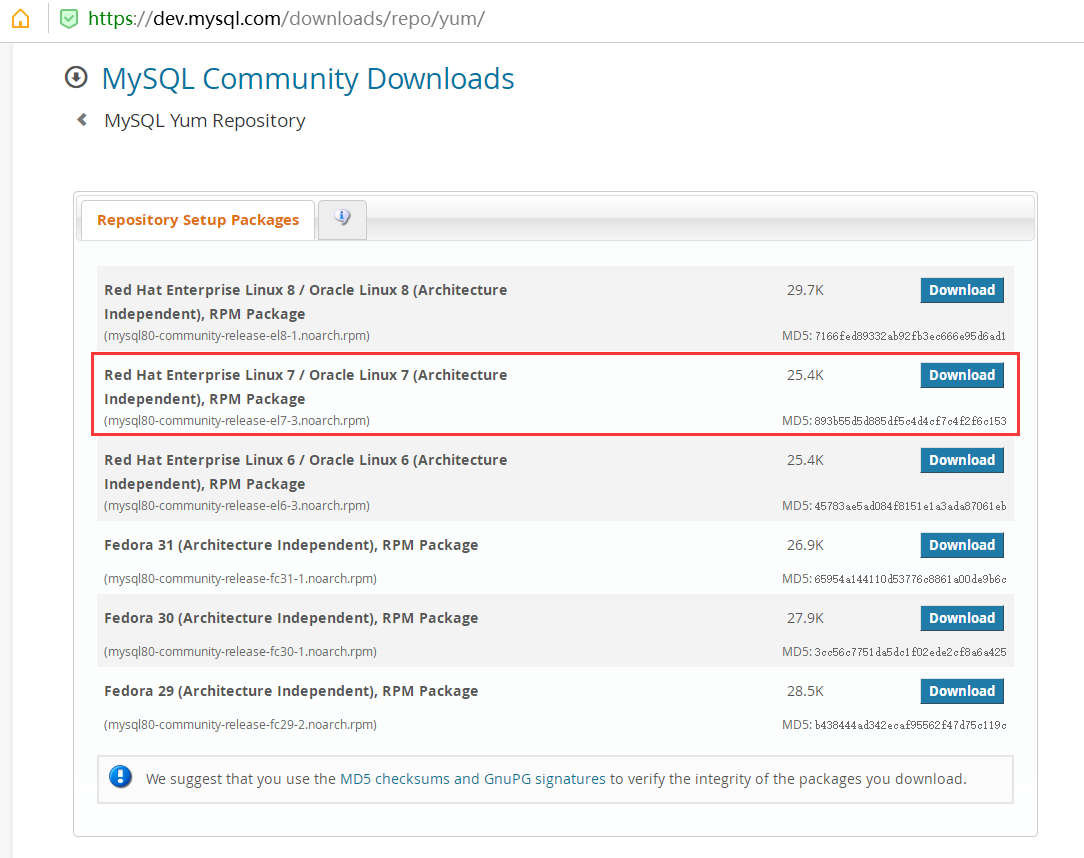The height and width of the screenshot is (858, 1084).
Task: Click the green security shield icon
Action: [69, 19]
